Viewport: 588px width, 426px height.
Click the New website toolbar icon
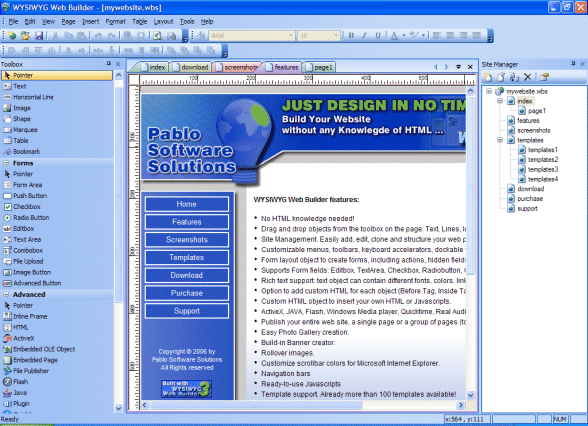pyautogui.click(x=12, y=36)
